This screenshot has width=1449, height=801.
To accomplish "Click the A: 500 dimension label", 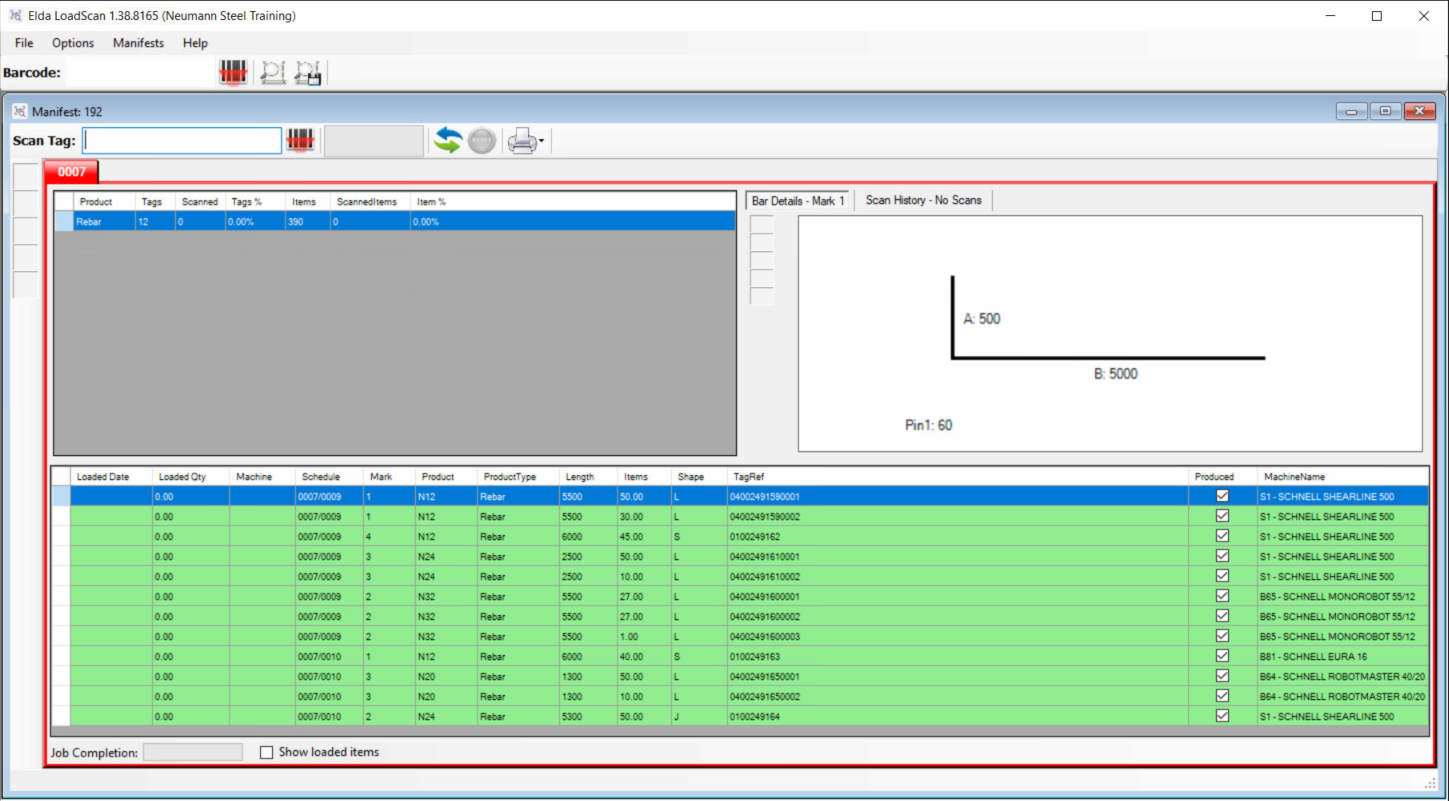I will tap(981, 319).
